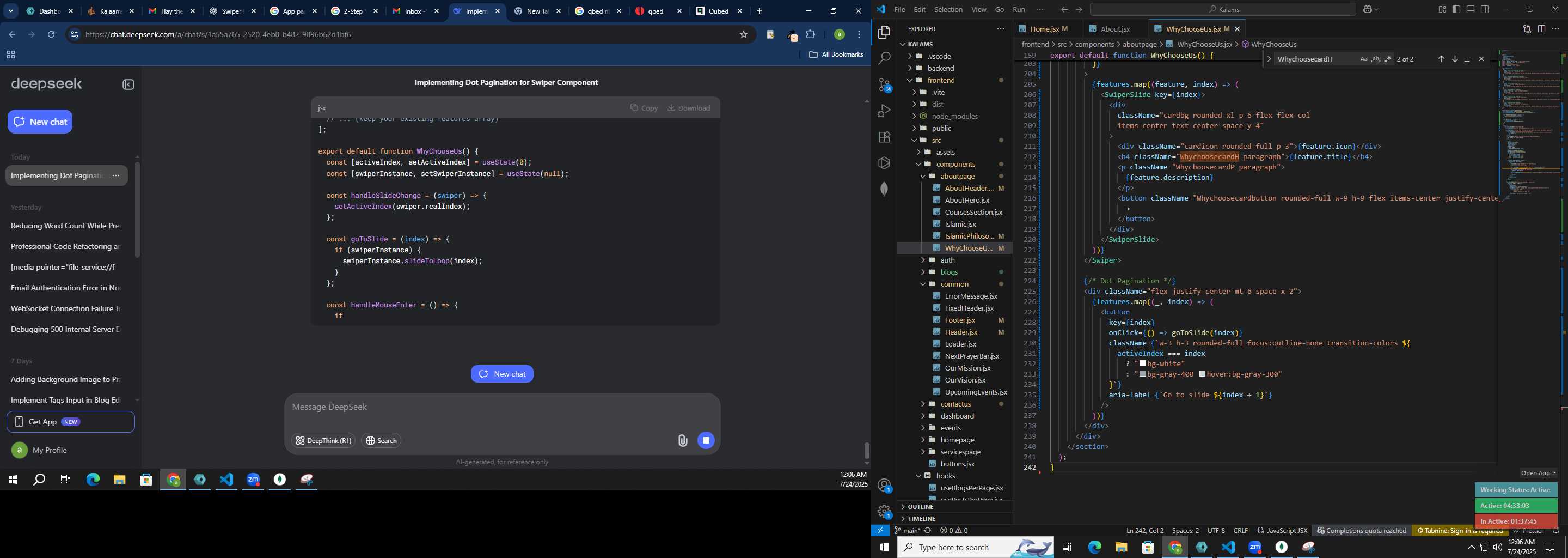Expand the TIMELINE section
Screen dimensions: 1568x558
click(954, 519)
